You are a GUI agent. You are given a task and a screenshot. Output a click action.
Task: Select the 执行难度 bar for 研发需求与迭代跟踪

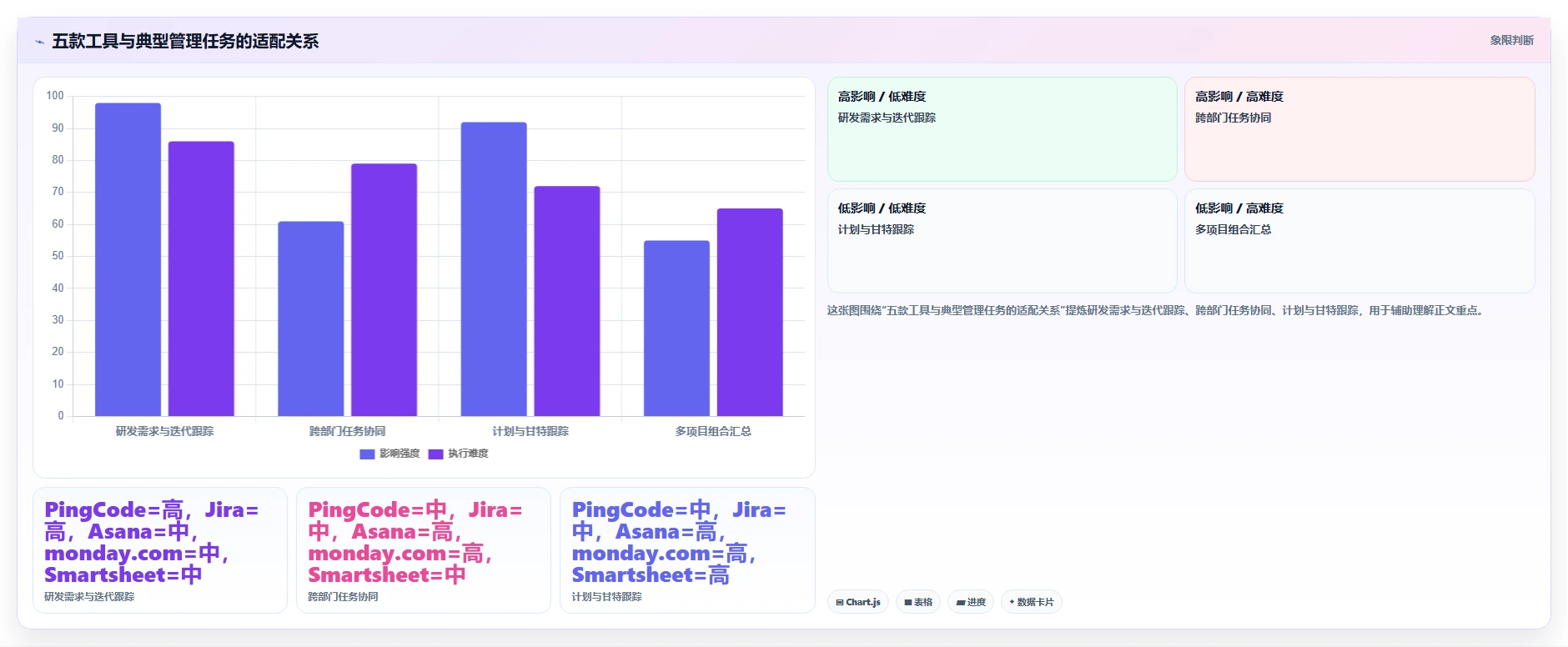201,278
